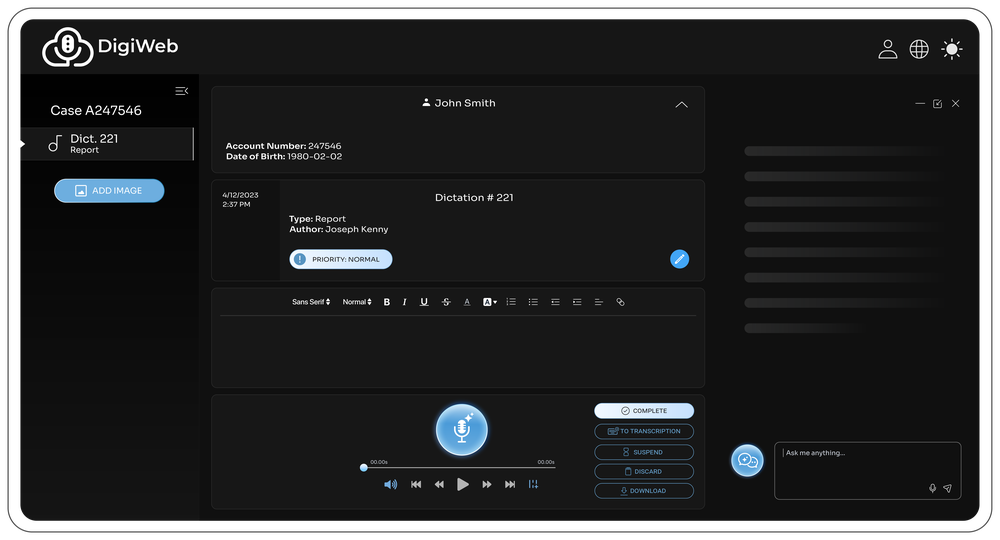Click the PRIORITY: NORMAL badge
This screenshot has width=1000, height=540.
[341, 259]
